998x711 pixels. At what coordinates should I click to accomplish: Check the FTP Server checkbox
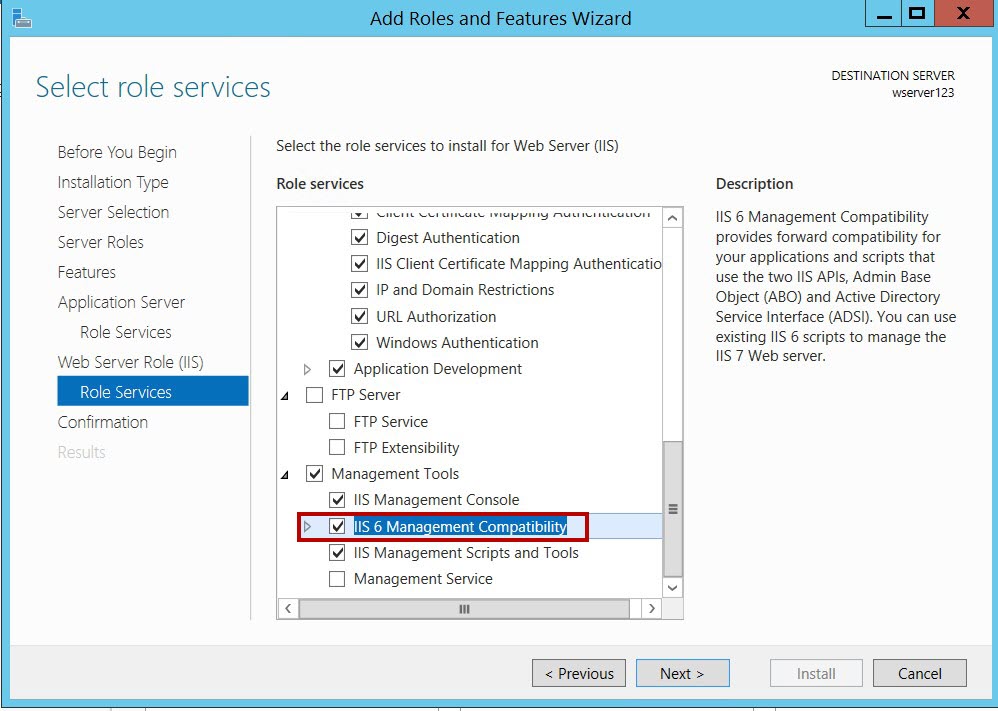314,395
